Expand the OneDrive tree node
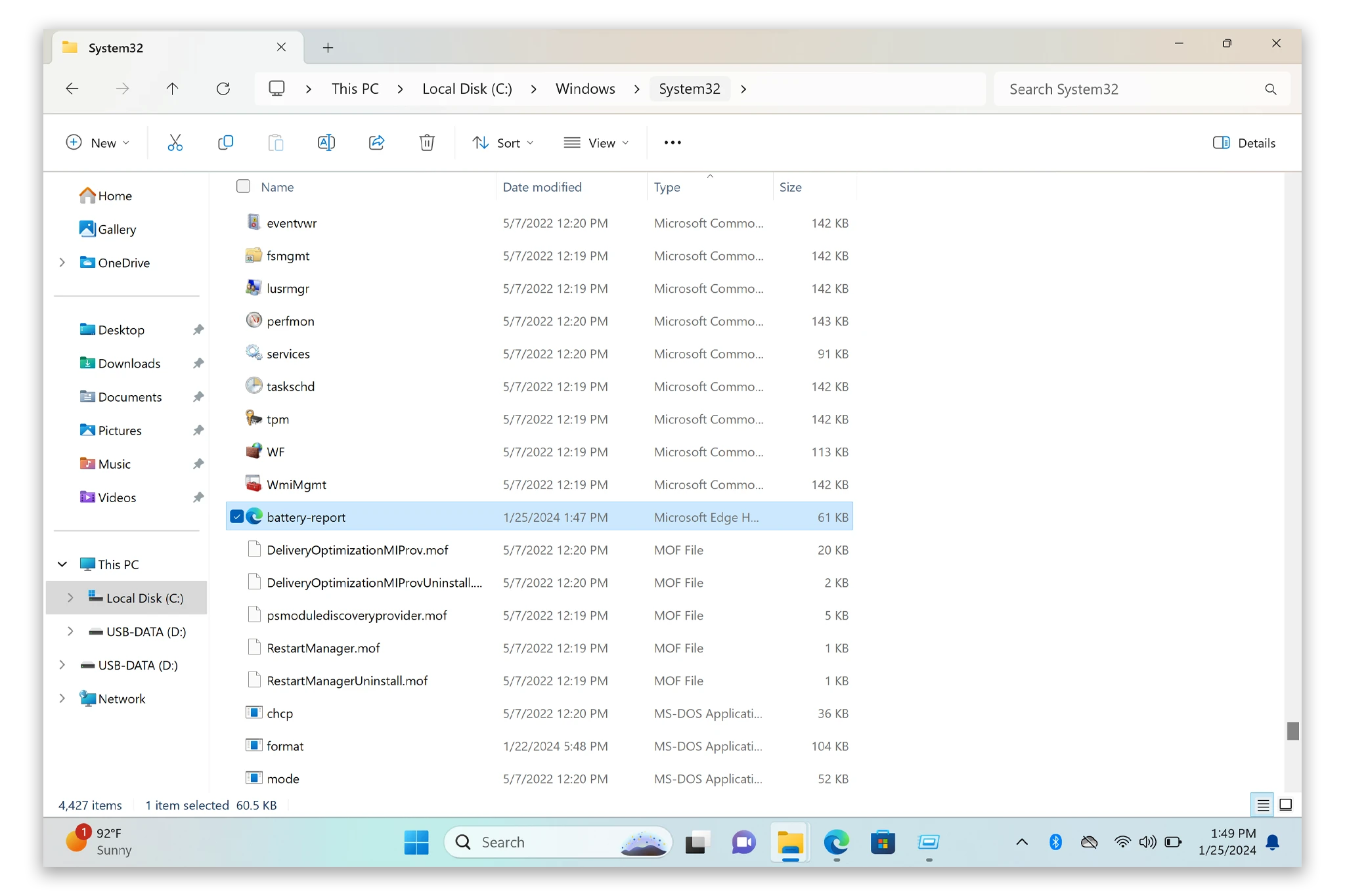 tap(62, 263)
